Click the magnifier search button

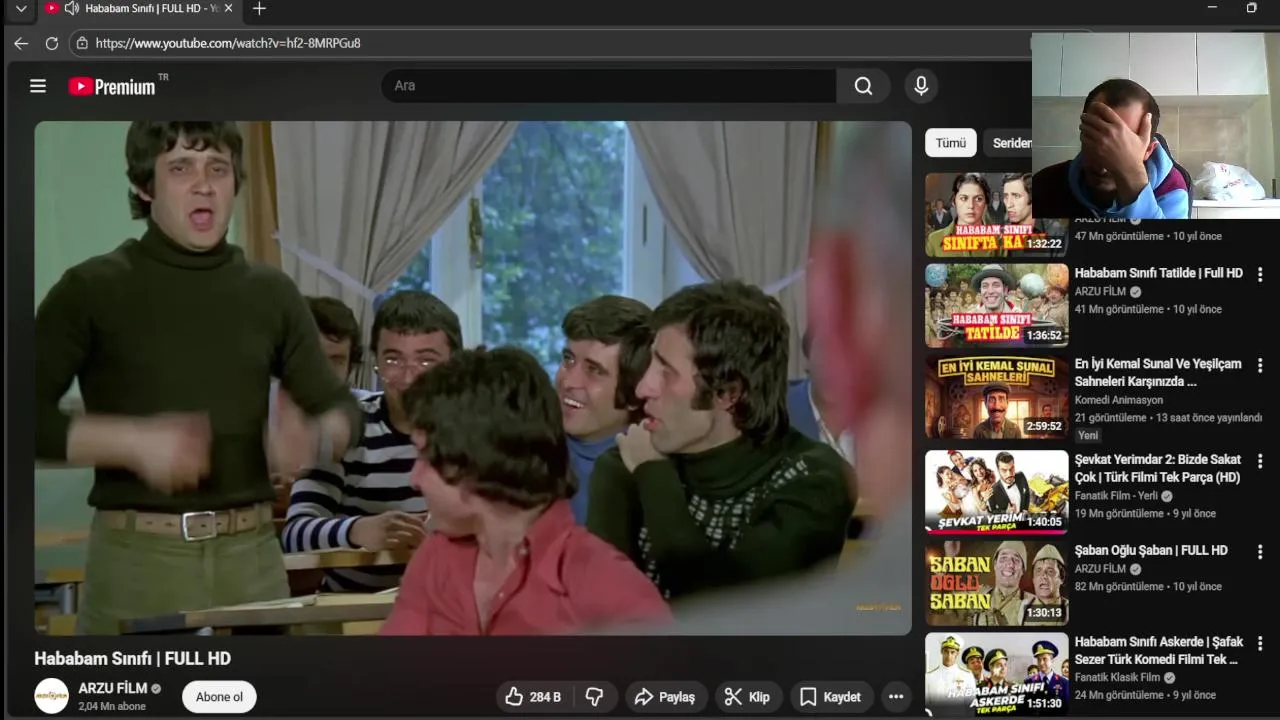pos(863,86)
